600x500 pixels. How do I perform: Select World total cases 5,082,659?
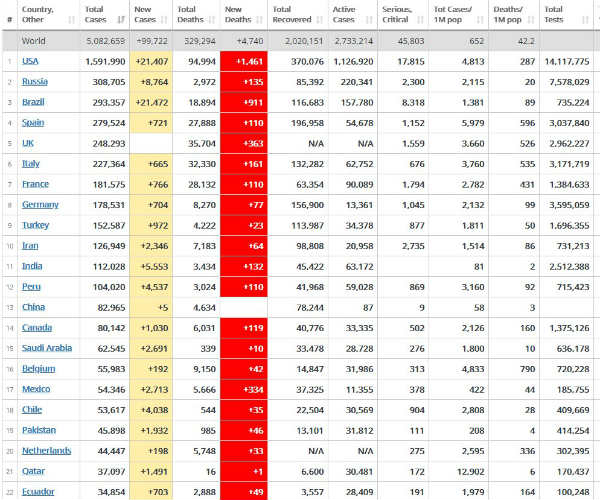[x=106, y=41]
